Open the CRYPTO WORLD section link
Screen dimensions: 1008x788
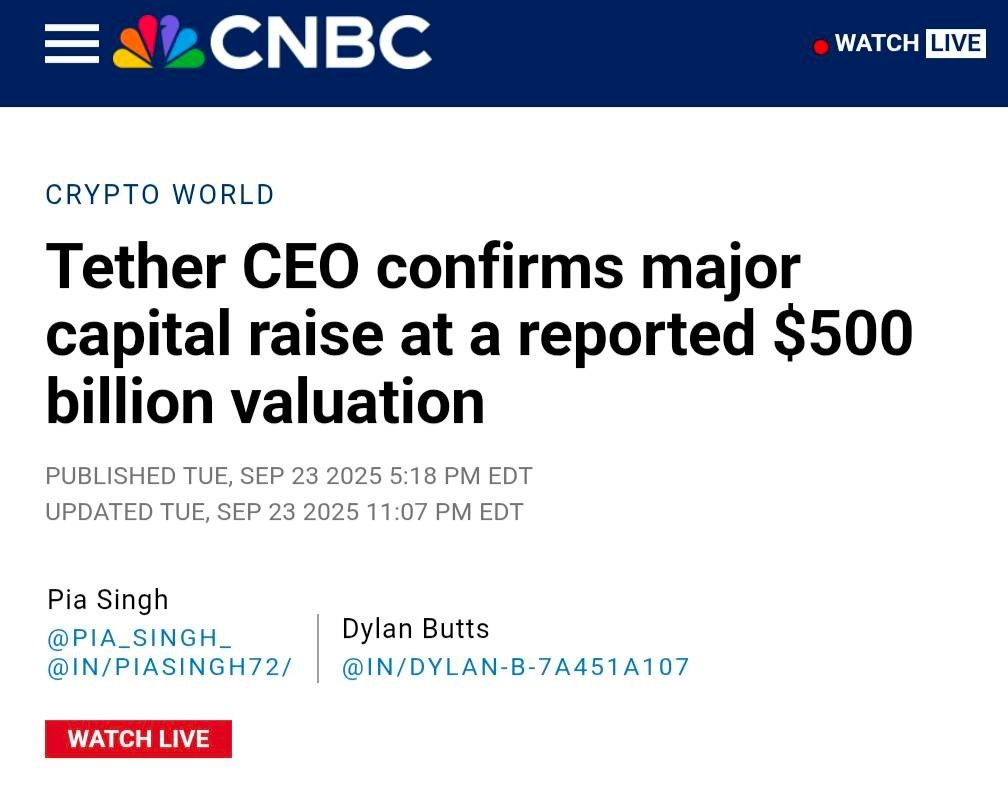(x=160, y=195)
